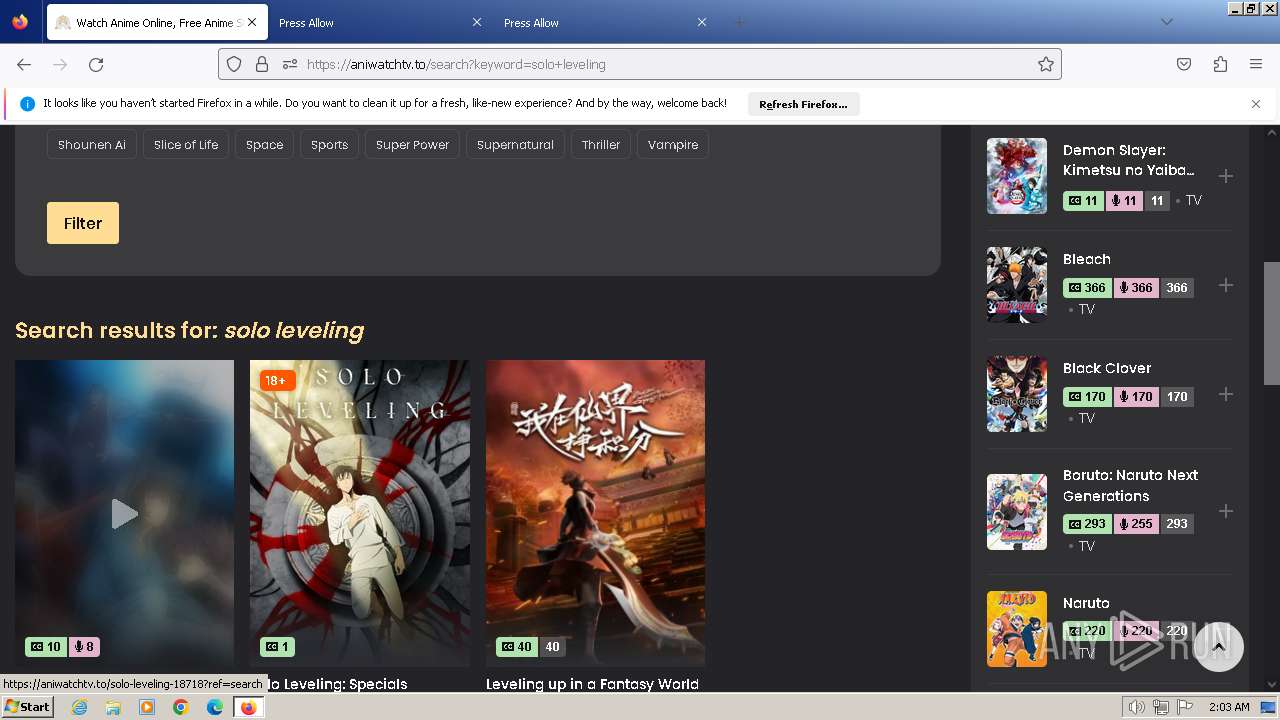Add Boruto to list plus icon
1280x720 pixels.
tap(1225, 511)
